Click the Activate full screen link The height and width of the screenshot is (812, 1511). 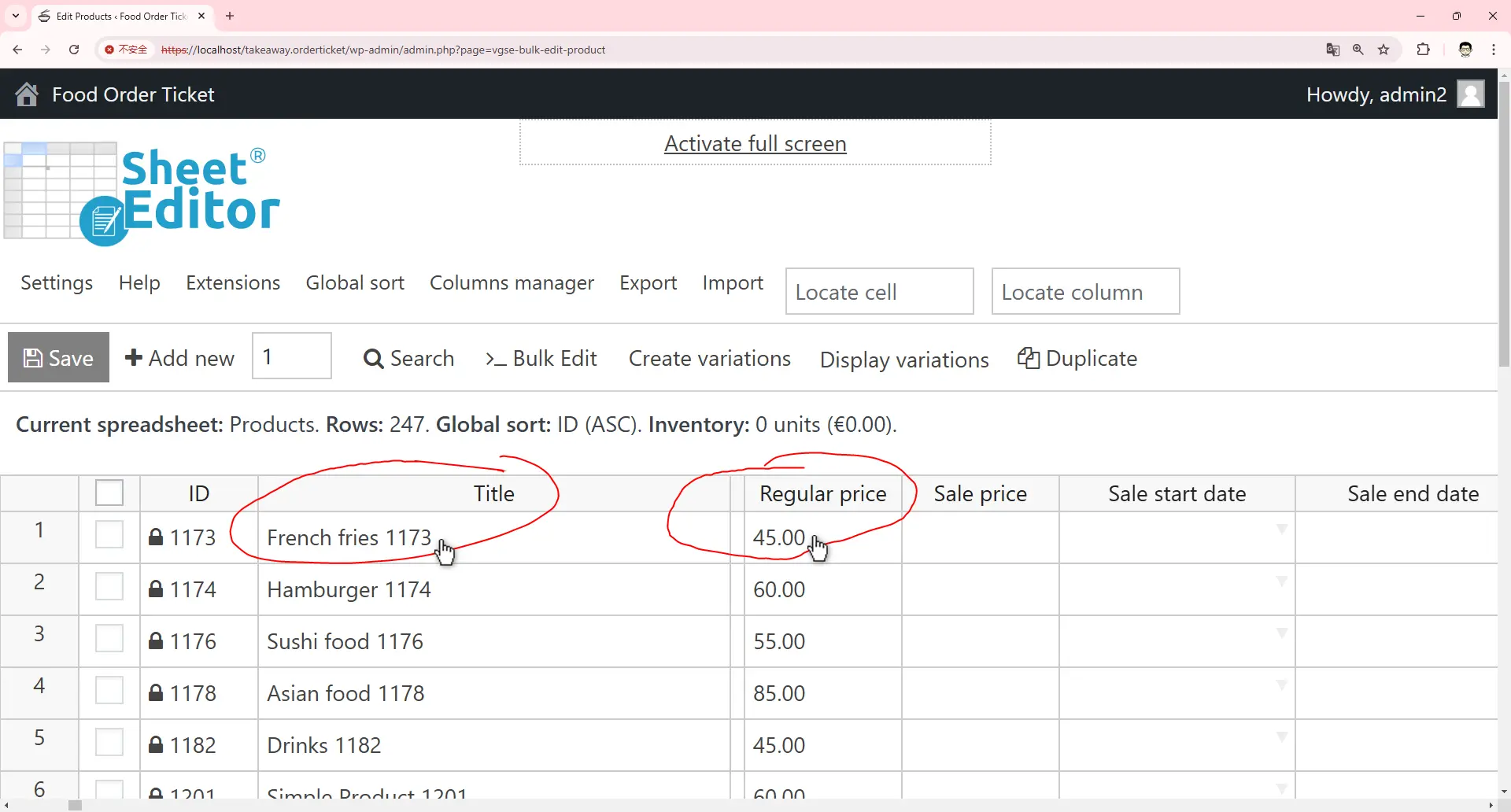[755, 144]
